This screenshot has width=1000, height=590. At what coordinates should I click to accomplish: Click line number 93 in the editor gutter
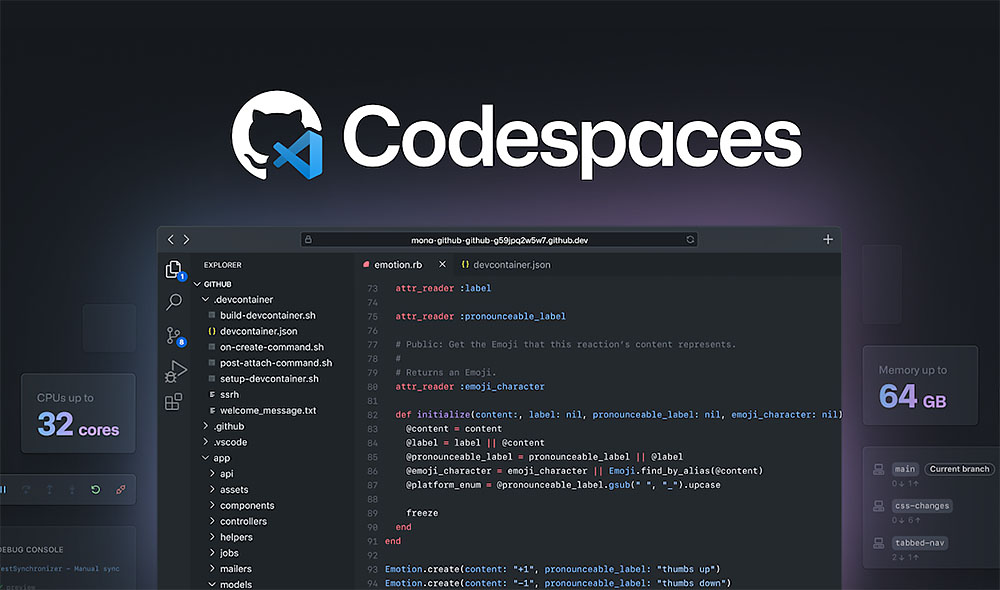tap(372, 570)
